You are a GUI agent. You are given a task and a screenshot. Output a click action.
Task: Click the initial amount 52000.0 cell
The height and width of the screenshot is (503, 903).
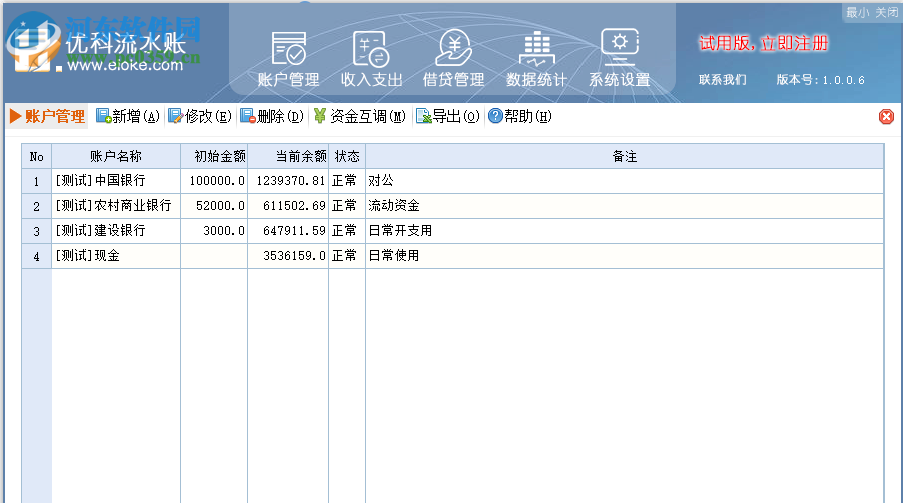(214, 206)
